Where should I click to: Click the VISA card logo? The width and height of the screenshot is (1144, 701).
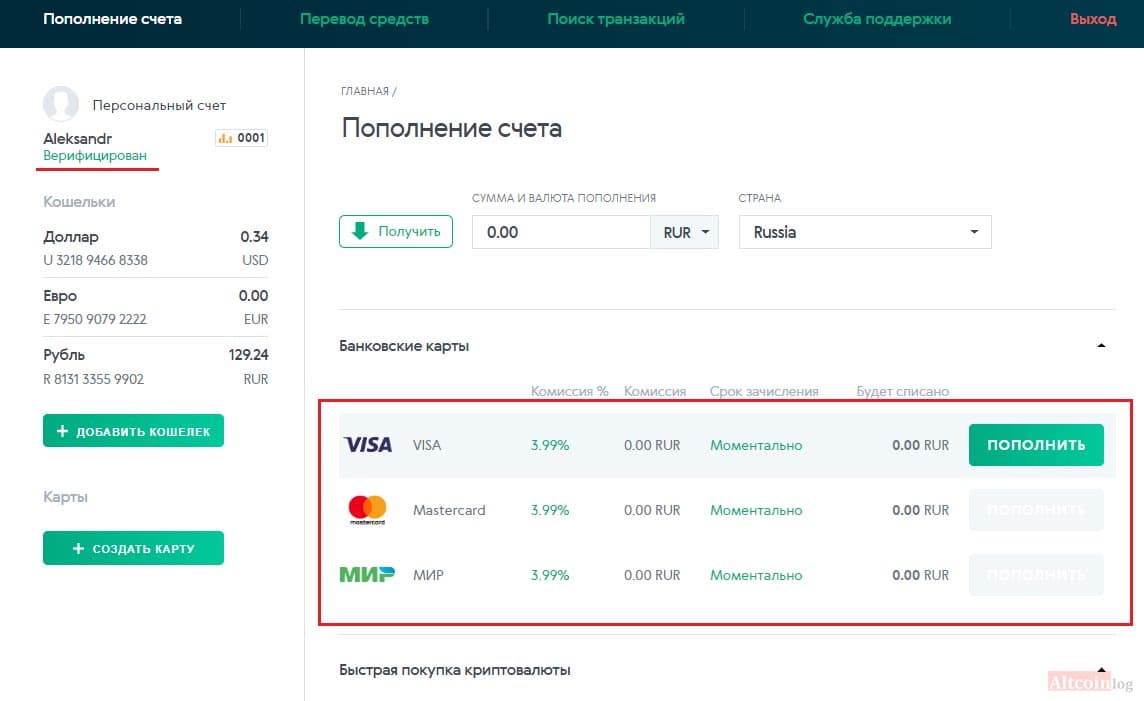pyautogui.click(x=368, y=444)
